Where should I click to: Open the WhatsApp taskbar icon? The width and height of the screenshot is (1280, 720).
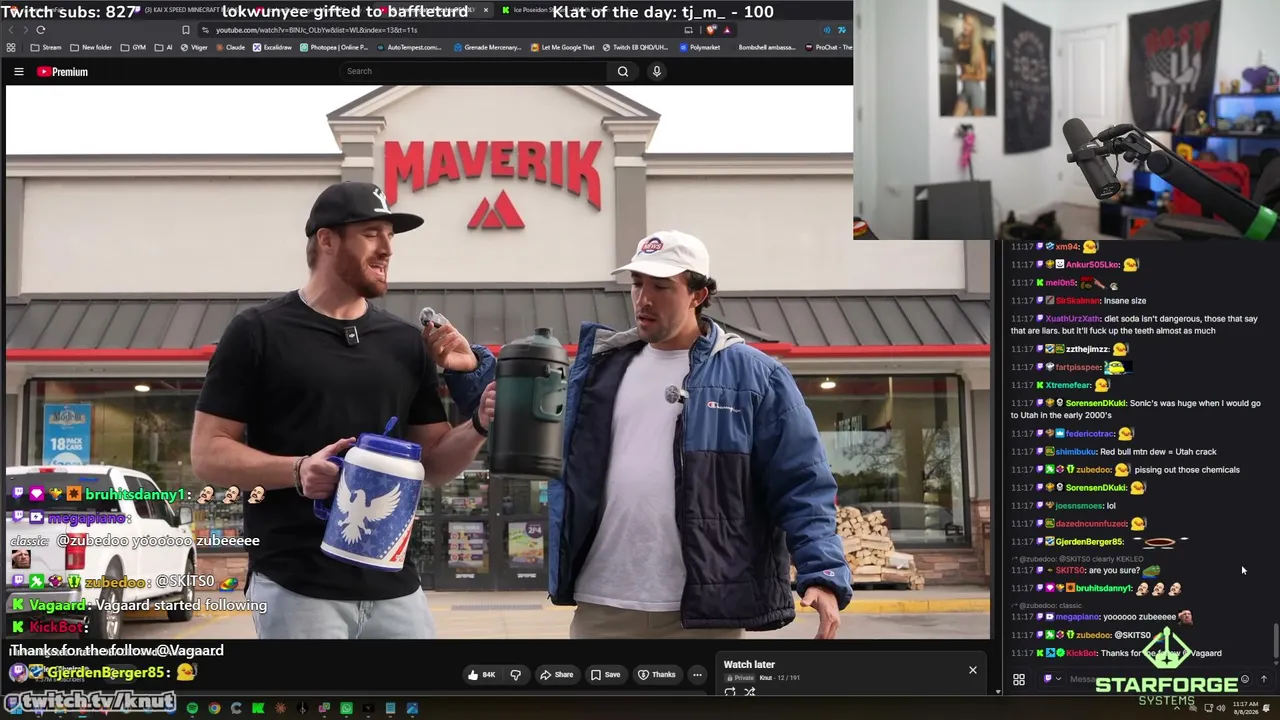[x=346, y=709]
